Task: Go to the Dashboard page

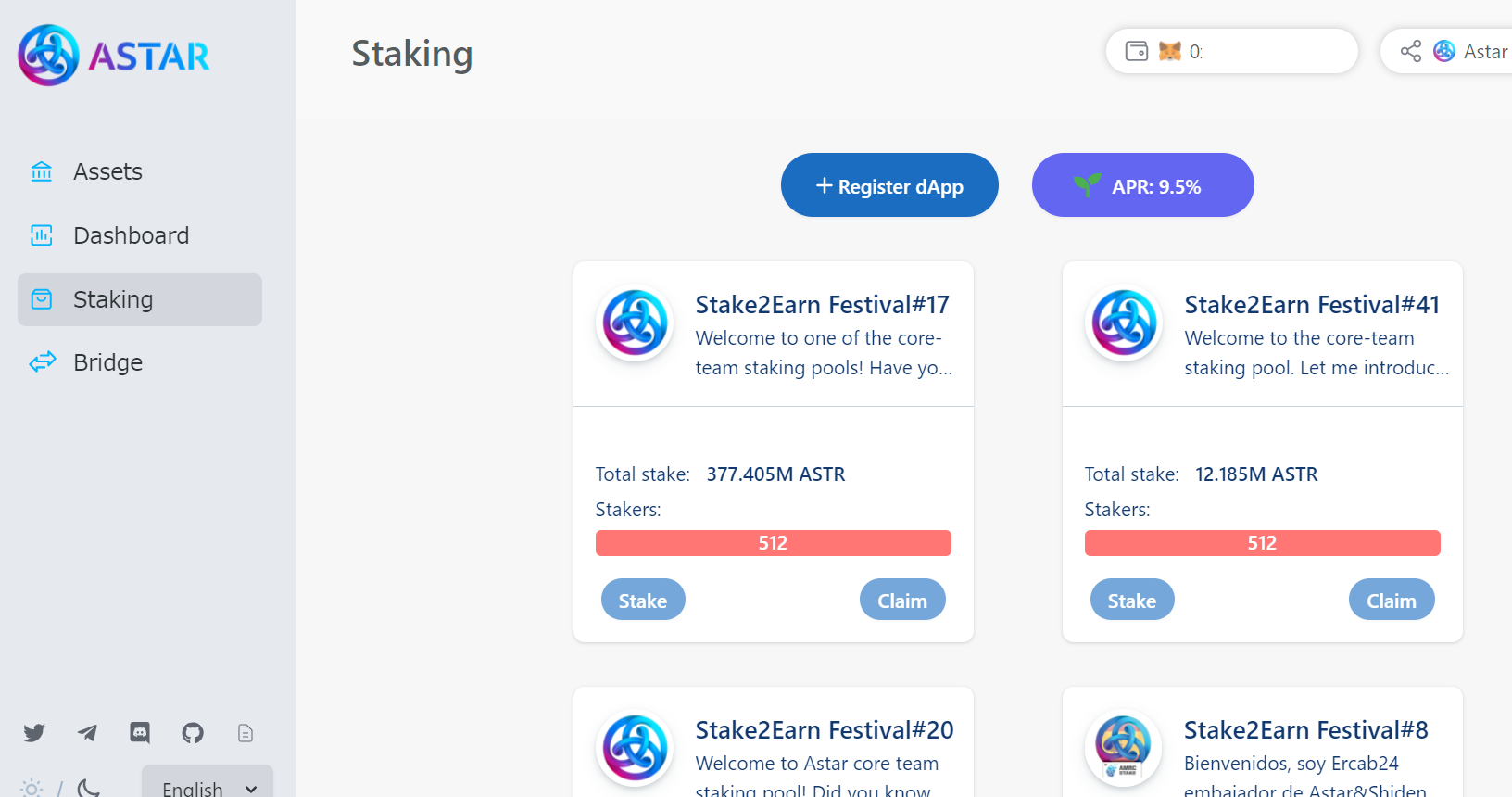Action: 131,235
